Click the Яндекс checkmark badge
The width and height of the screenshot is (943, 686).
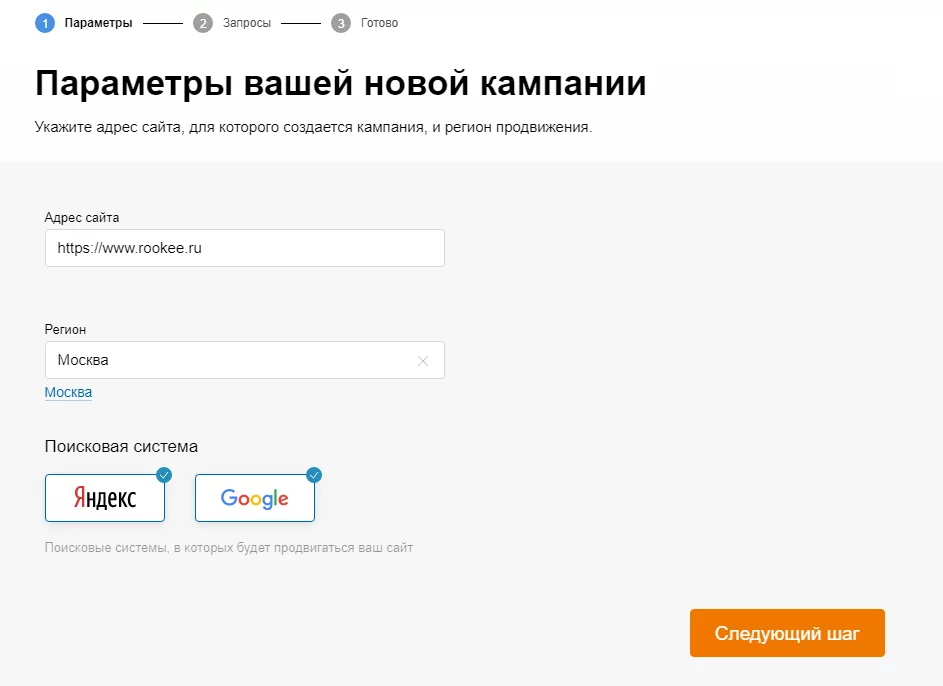coord(164,475)
